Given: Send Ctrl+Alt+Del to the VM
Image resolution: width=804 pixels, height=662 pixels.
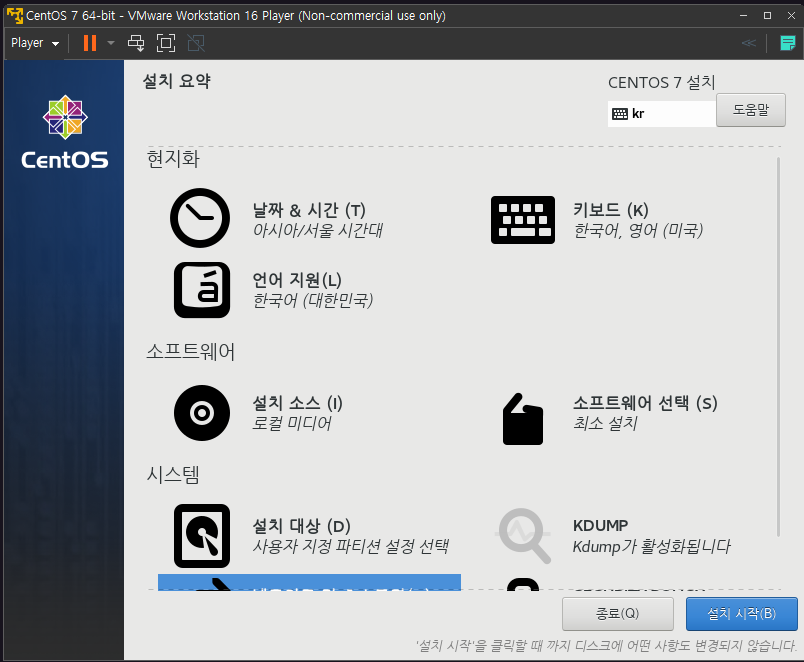Looking at the screenshot, I should pyautogui.click(x=136, y=43).
